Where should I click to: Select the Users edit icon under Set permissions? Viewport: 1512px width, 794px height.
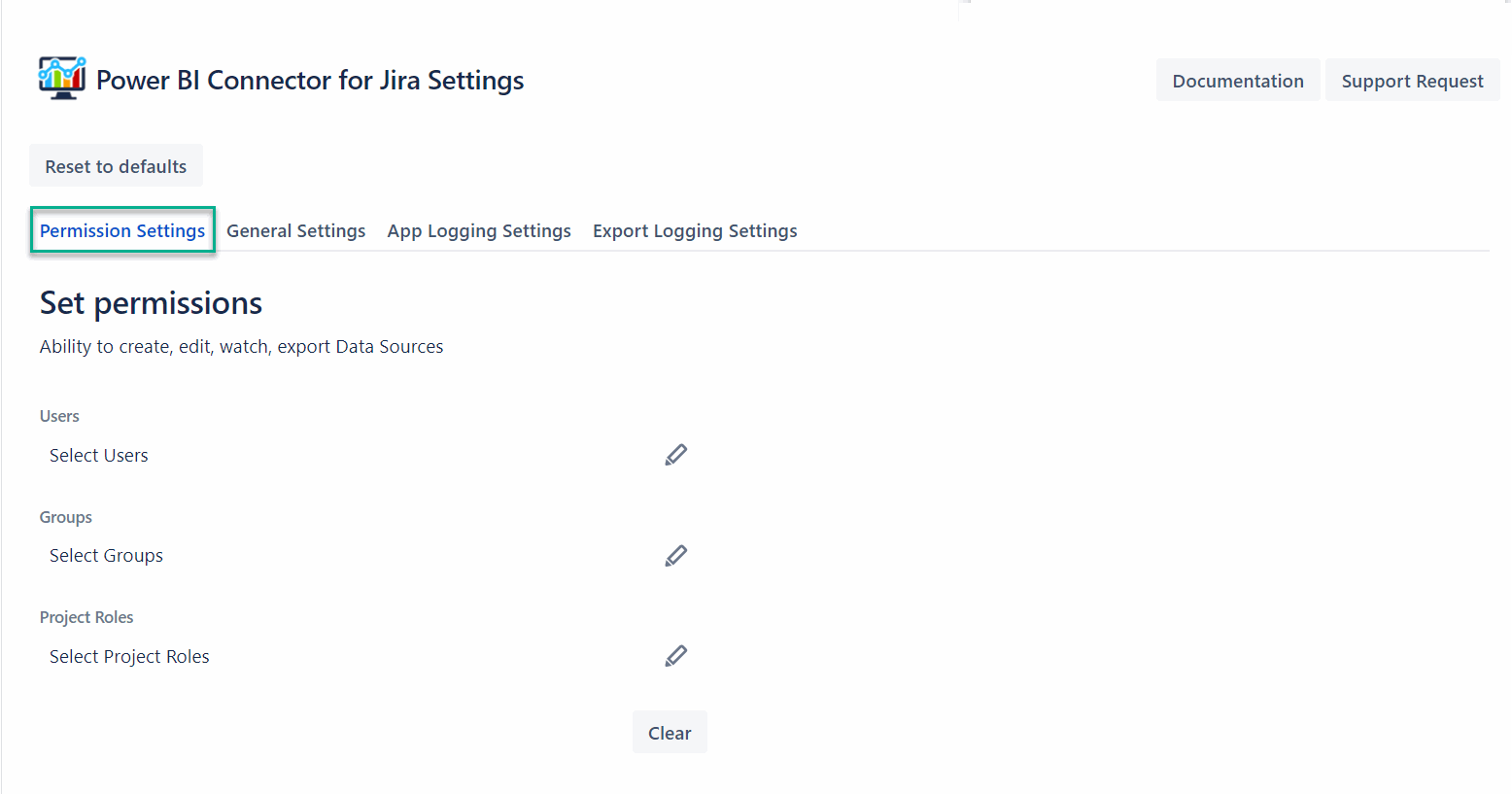676,454
